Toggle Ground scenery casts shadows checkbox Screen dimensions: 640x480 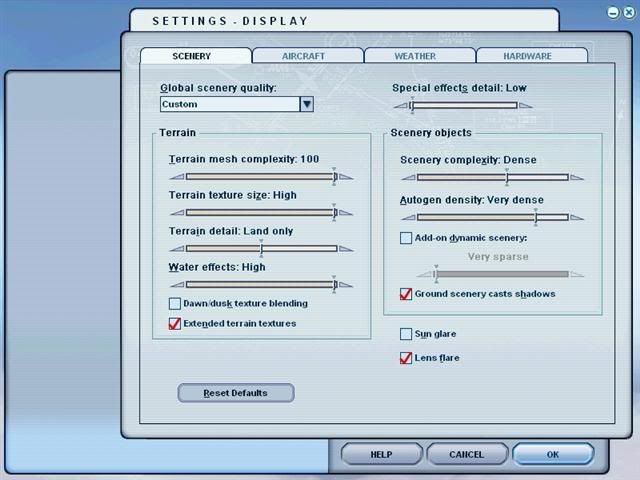[406, 294]
